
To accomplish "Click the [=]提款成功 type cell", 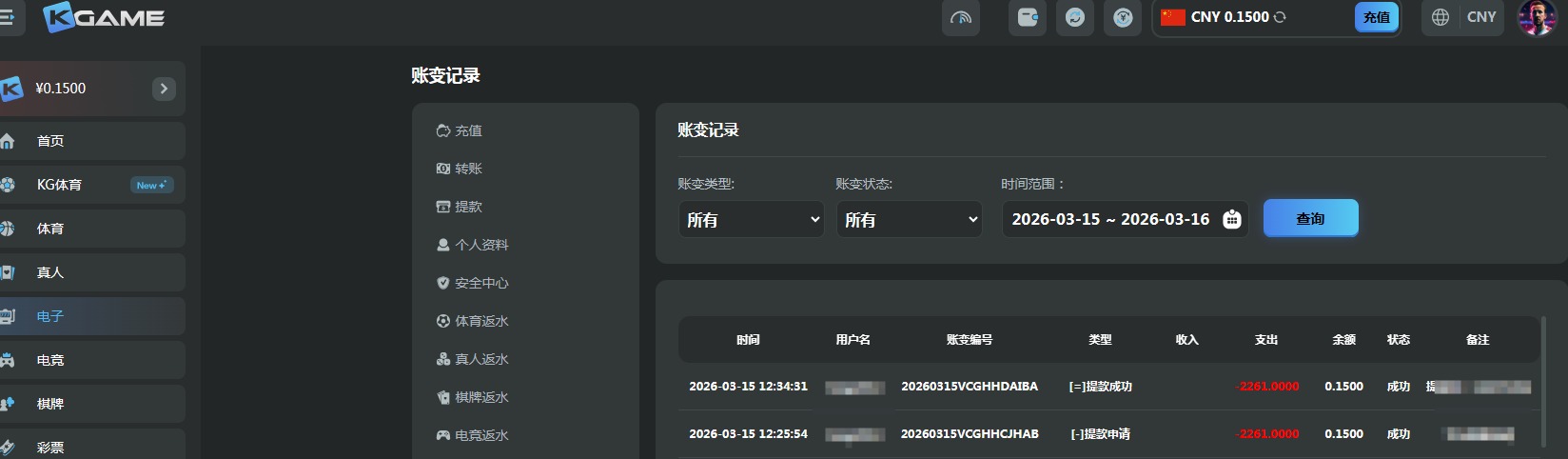I will [1101, 387].
